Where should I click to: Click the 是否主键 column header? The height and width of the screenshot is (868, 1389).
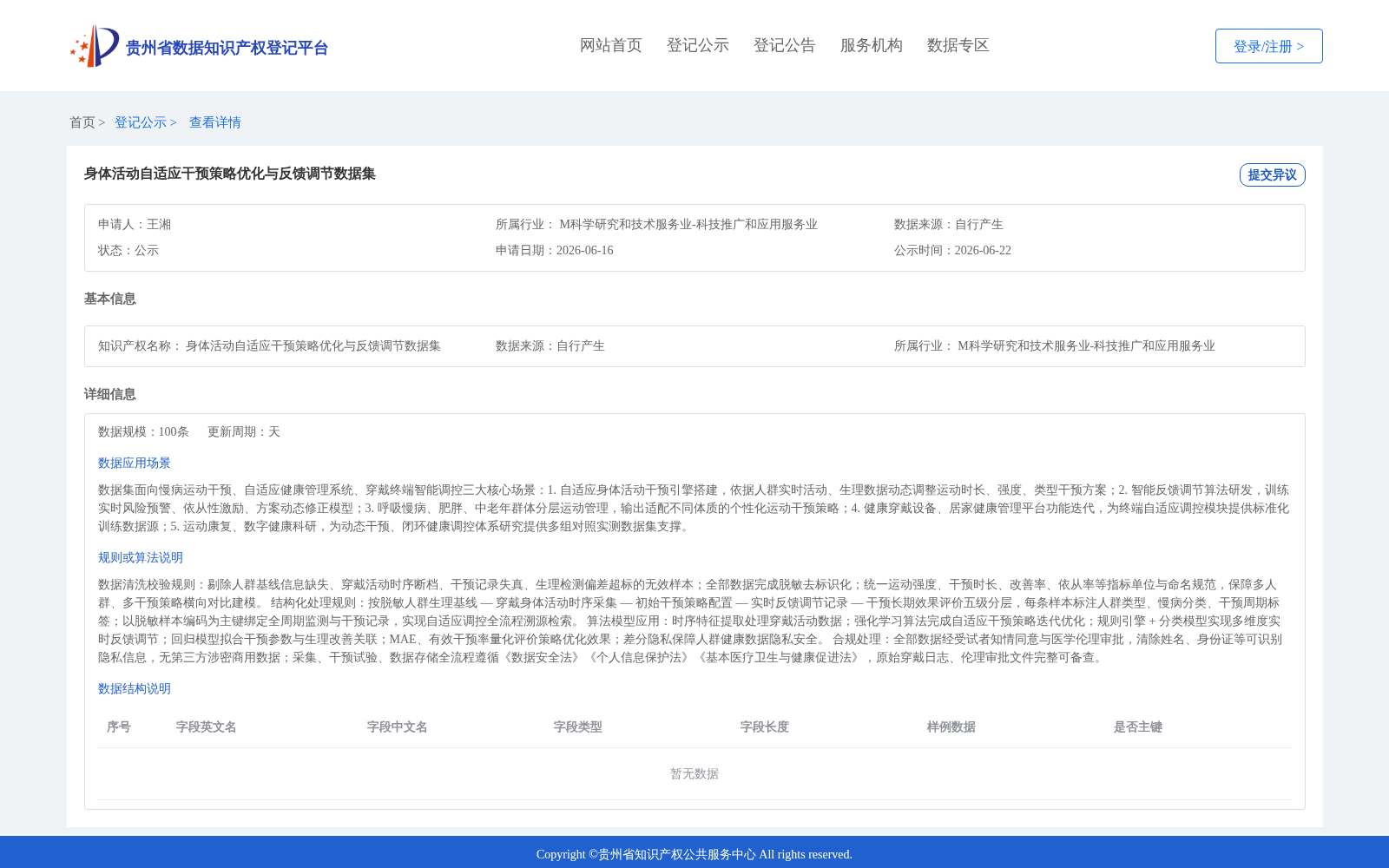(1138, 727)
